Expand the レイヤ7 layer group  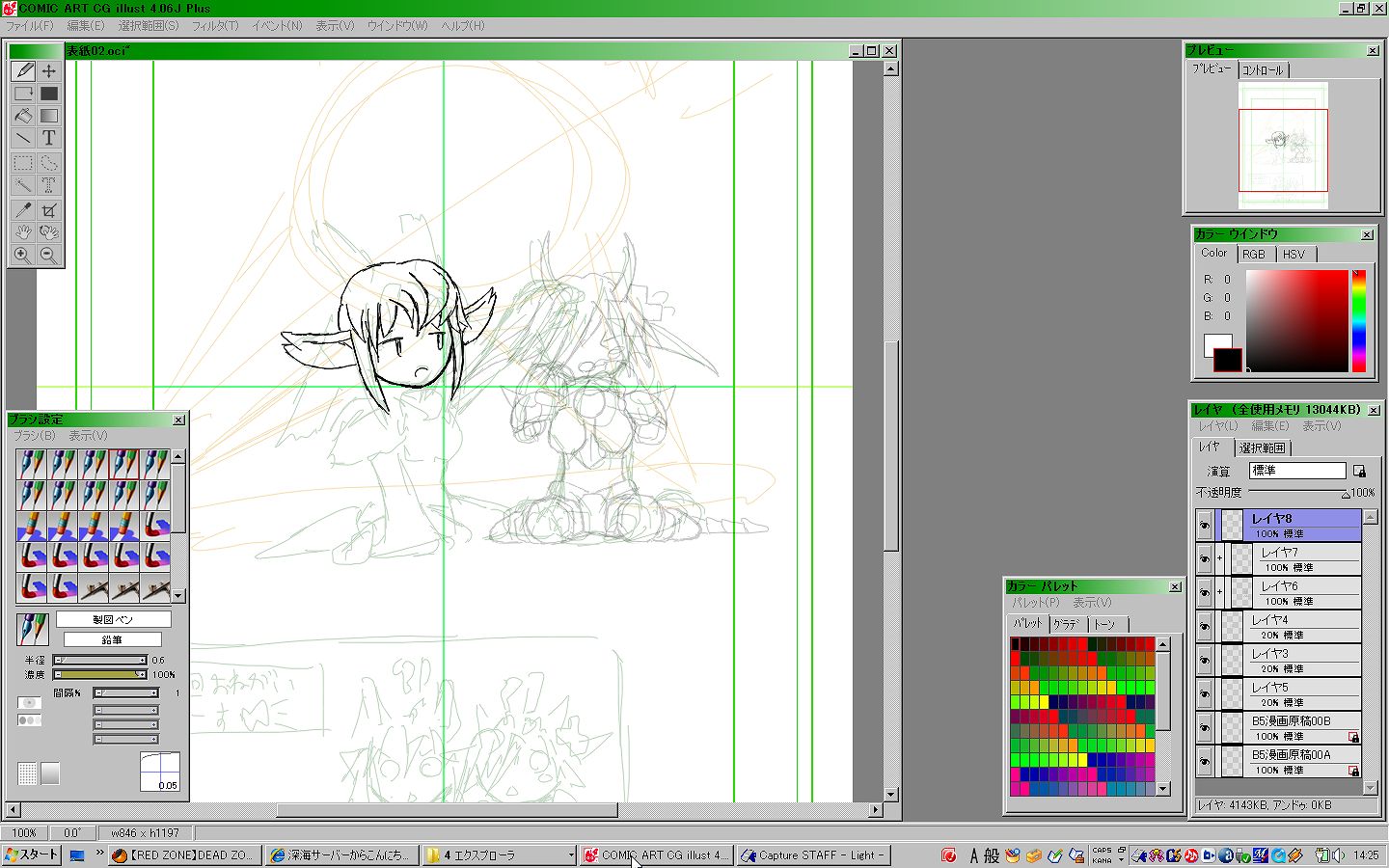coord(1220,558)
